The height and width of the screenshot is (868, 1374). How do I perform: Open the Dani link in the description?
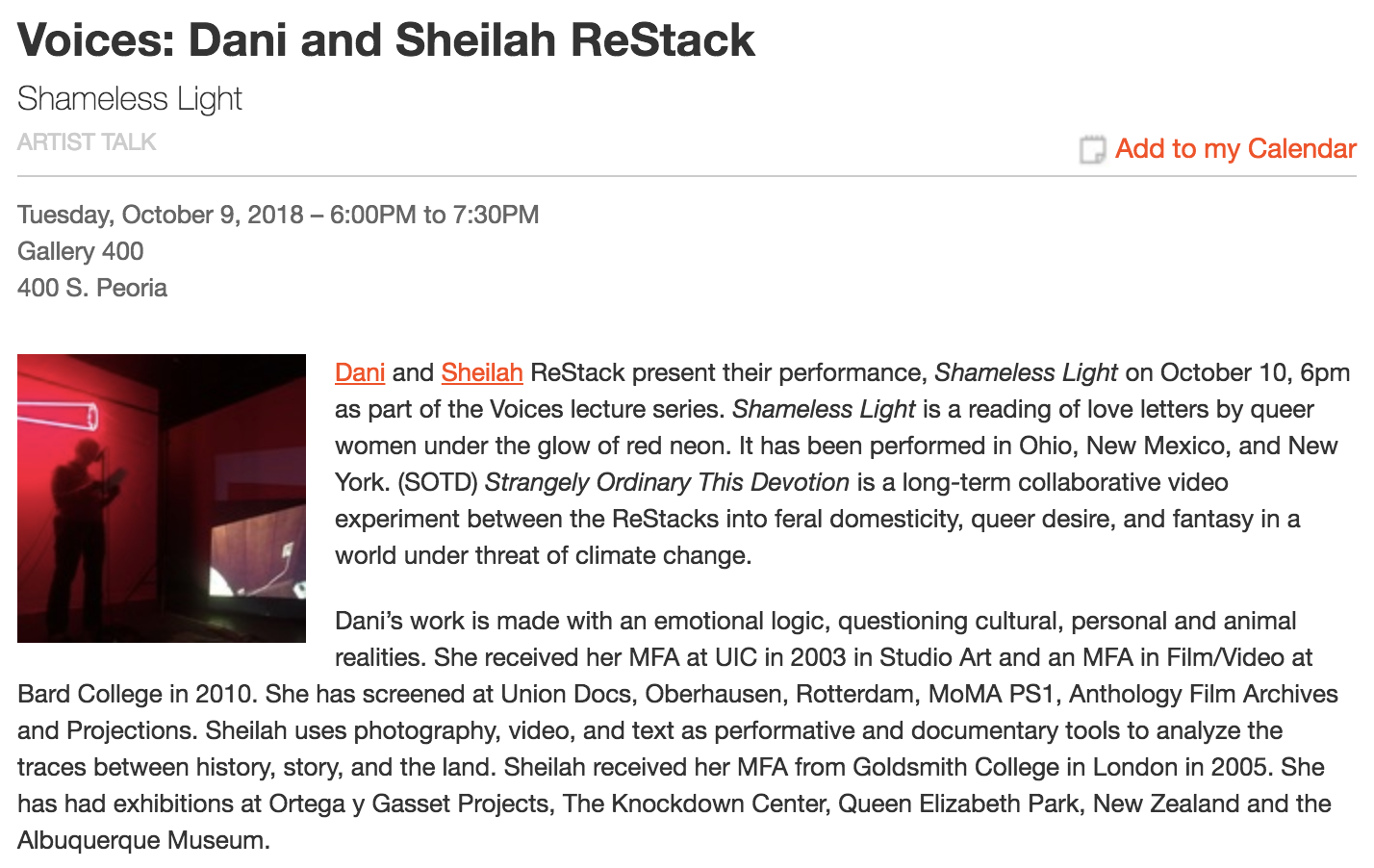[360, 372]
